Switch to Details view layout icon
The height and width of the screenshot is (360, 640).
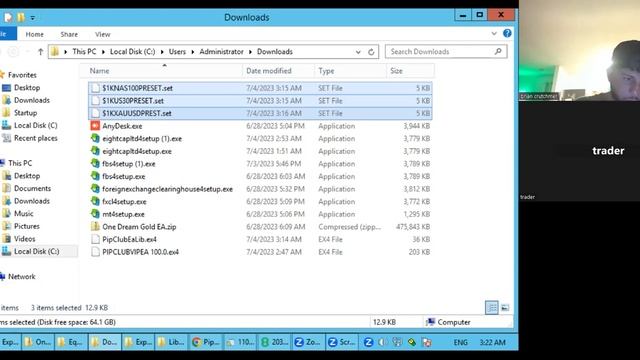pyautogui.click(x=492, y=308)
